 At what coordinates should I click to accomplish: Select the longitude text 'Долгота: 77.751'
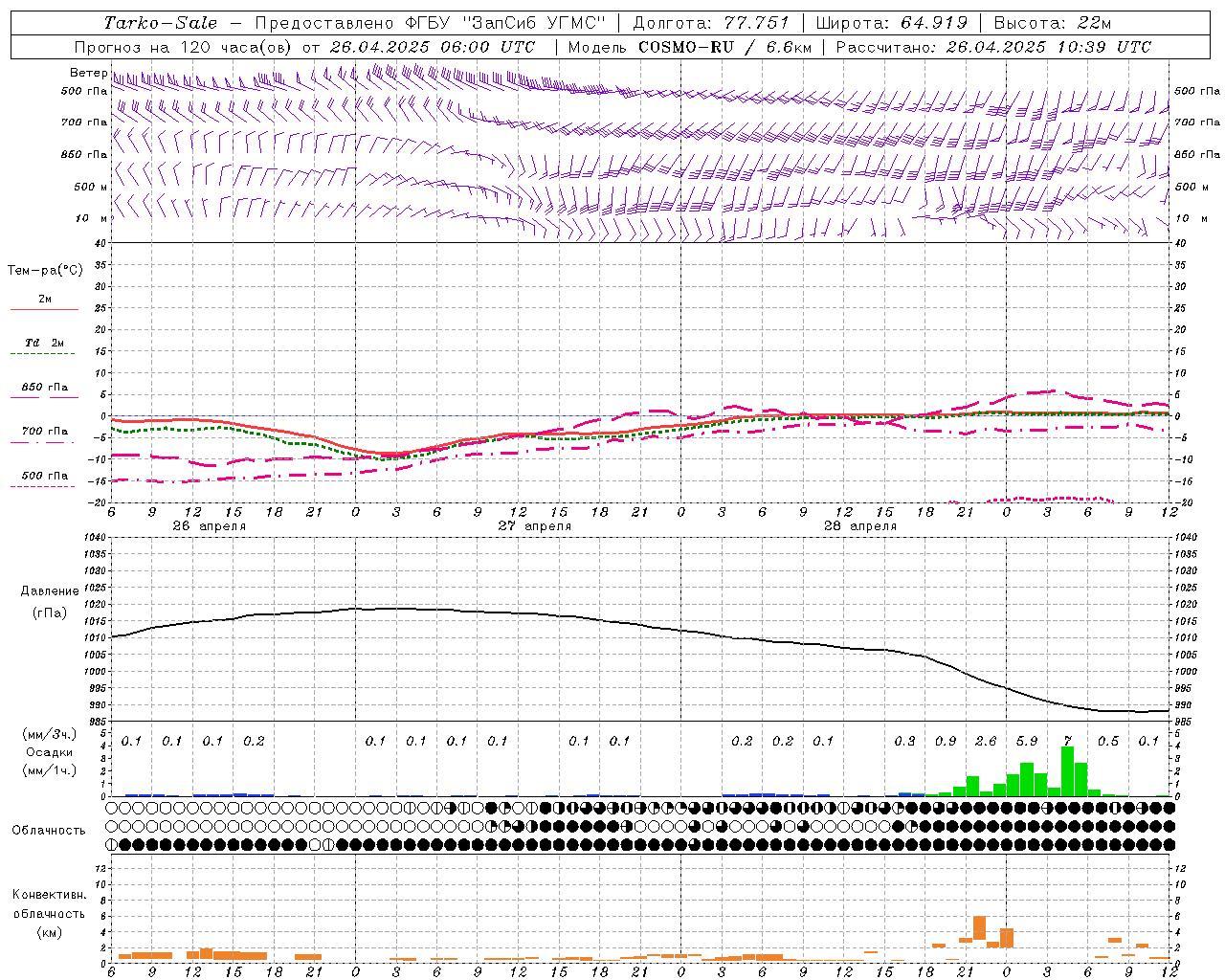click(711, 23)
